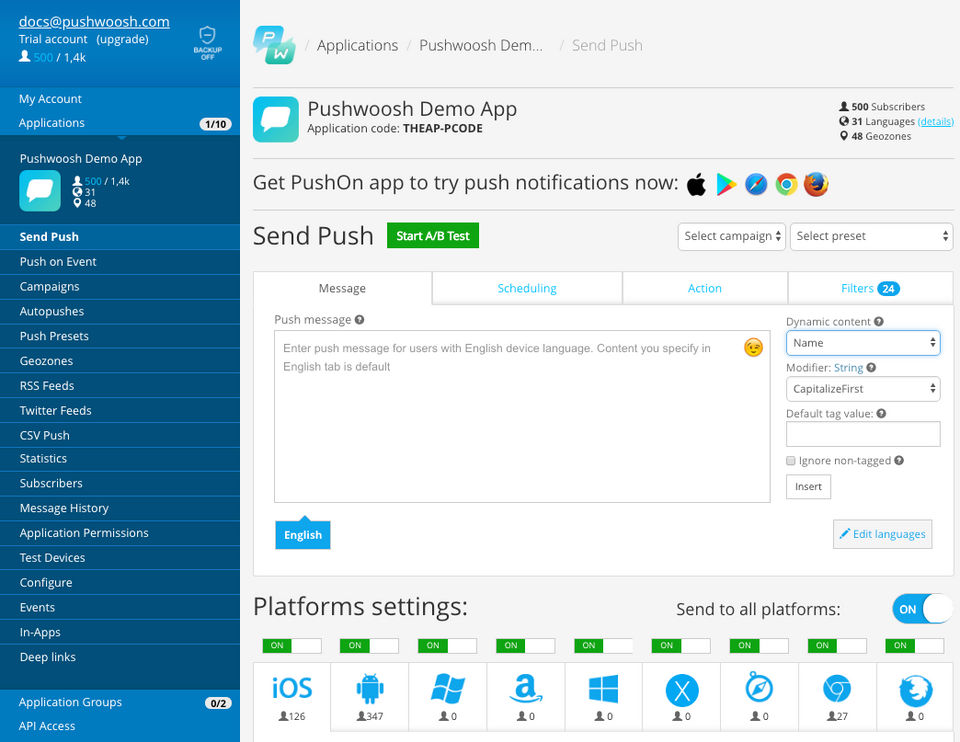Click the Pushwoosh Demo App header icon

[x=276, y=119]
